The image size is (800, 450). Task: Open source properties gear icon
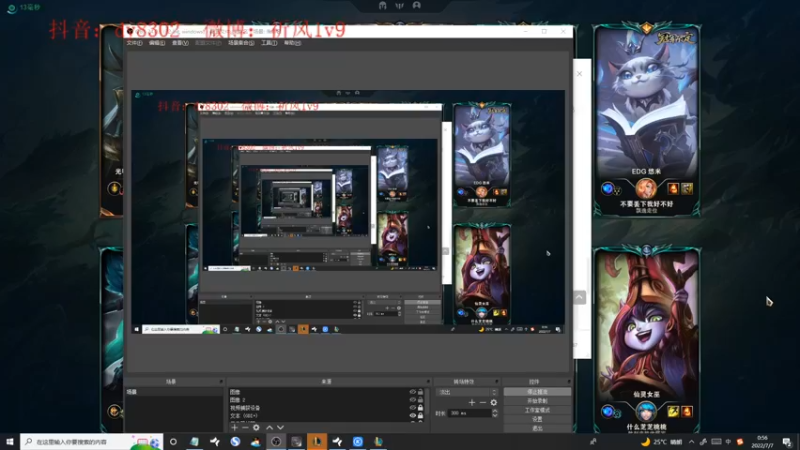pyautogui.click(x=256, y=428)
